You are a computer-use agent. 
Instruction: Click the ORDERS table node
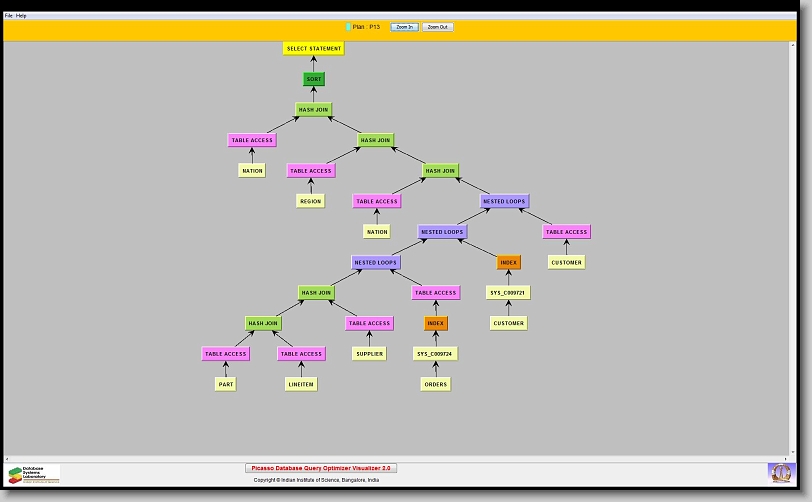(x=435, y=384)
